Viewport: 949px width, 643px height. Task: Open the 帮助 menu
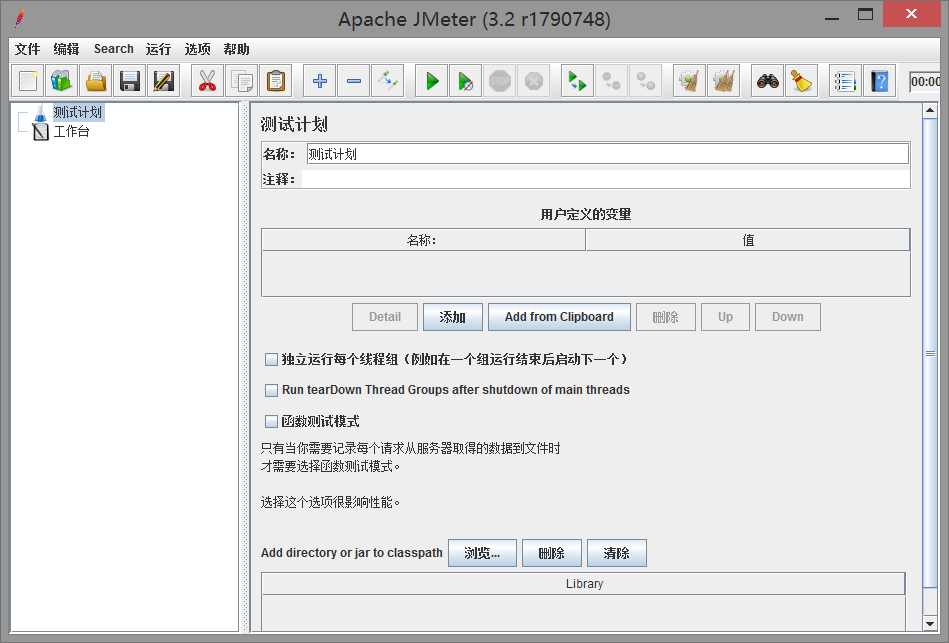point(236,49)
